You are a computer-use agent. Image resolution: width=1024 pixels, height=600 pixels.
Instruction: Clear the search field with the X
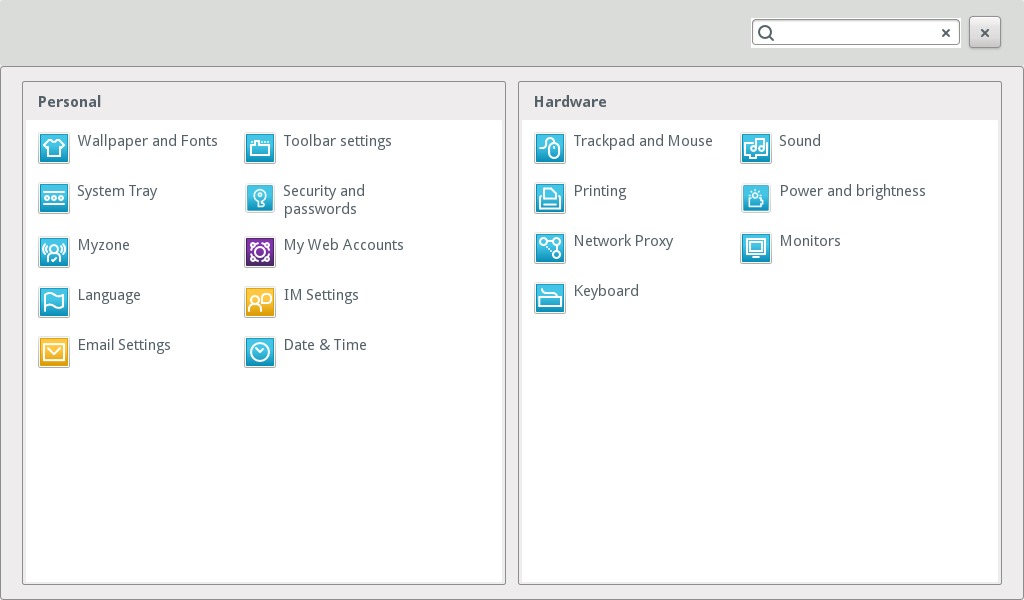(946, 33)
